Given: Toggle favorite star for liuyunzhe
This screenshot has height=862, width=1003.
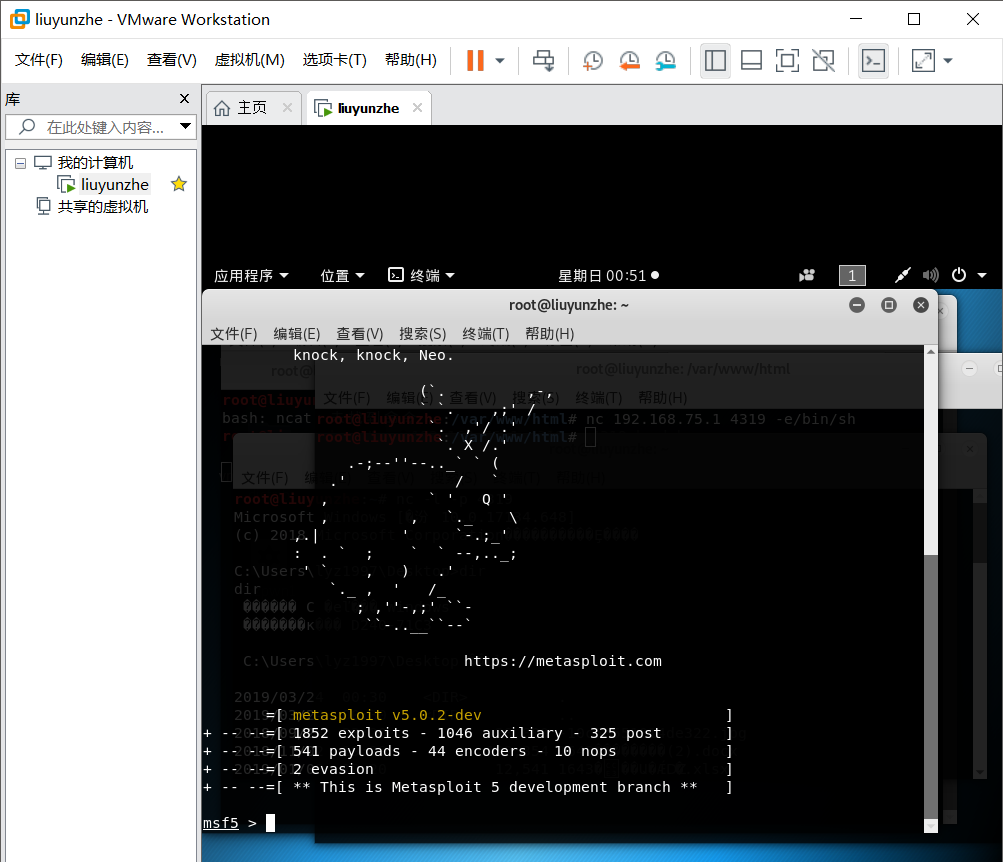Looking at the screenshot, I should click(x=179, y=184).
